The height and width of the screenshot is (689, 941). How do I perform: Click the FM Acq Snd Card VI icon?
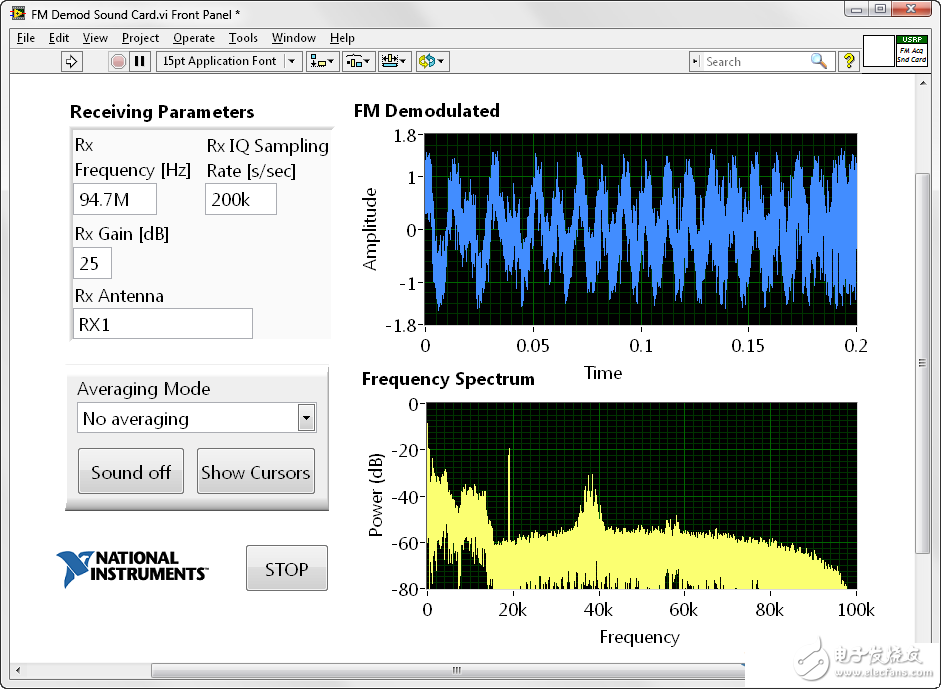click(x=911, y=51)
